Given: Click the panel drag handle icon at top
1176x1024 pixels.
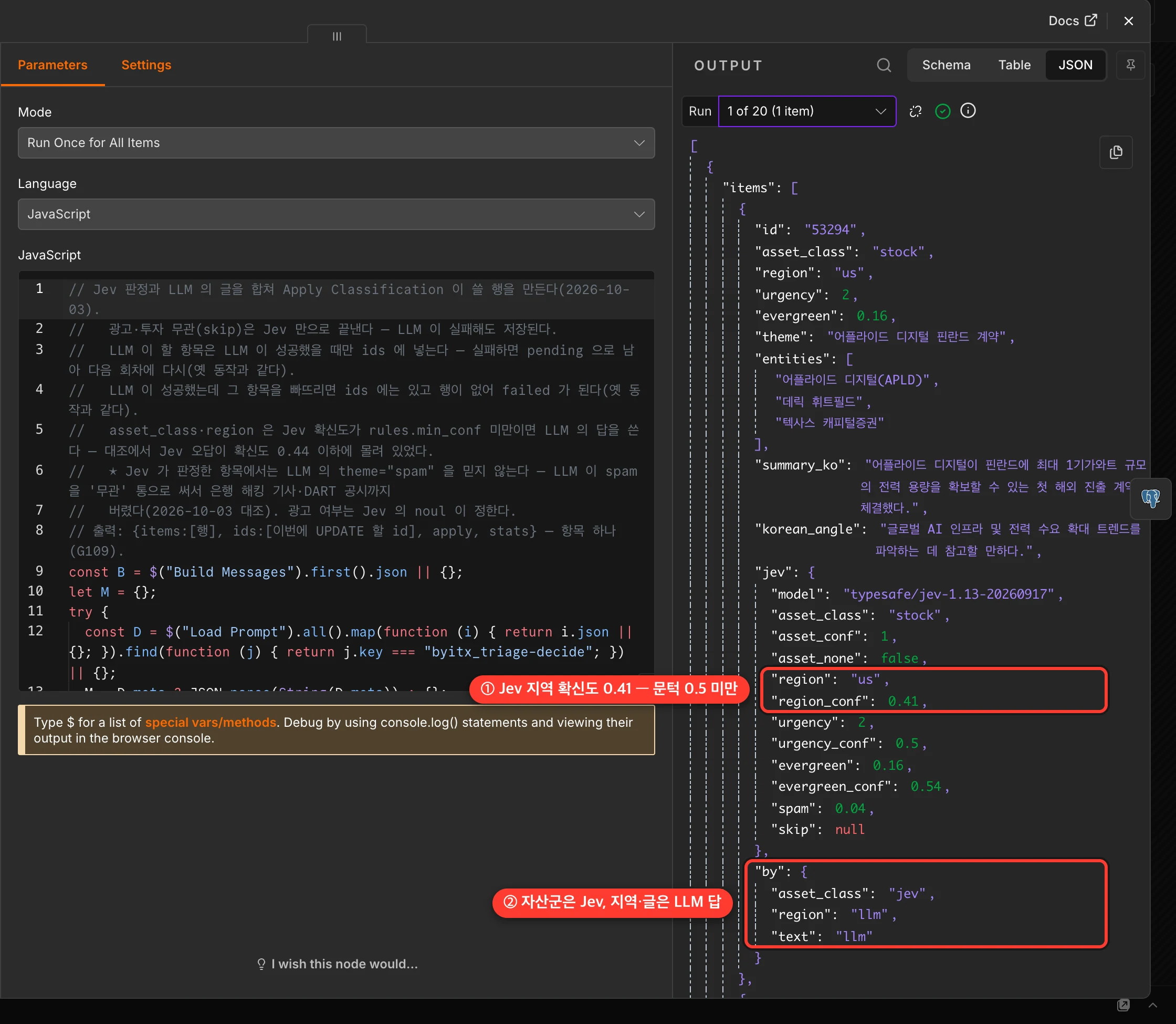Looking at the screenshot, I should coord(337,36).
